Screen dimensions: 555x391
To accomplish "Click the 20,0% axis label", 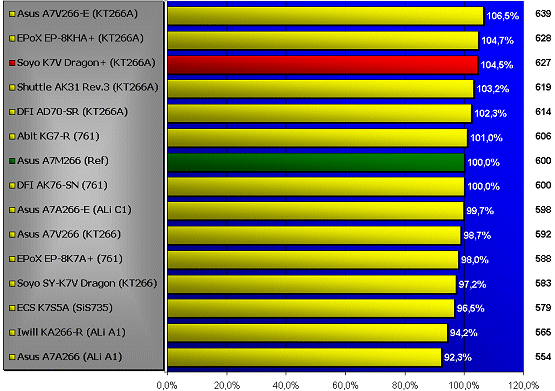I will click(227, 385).
